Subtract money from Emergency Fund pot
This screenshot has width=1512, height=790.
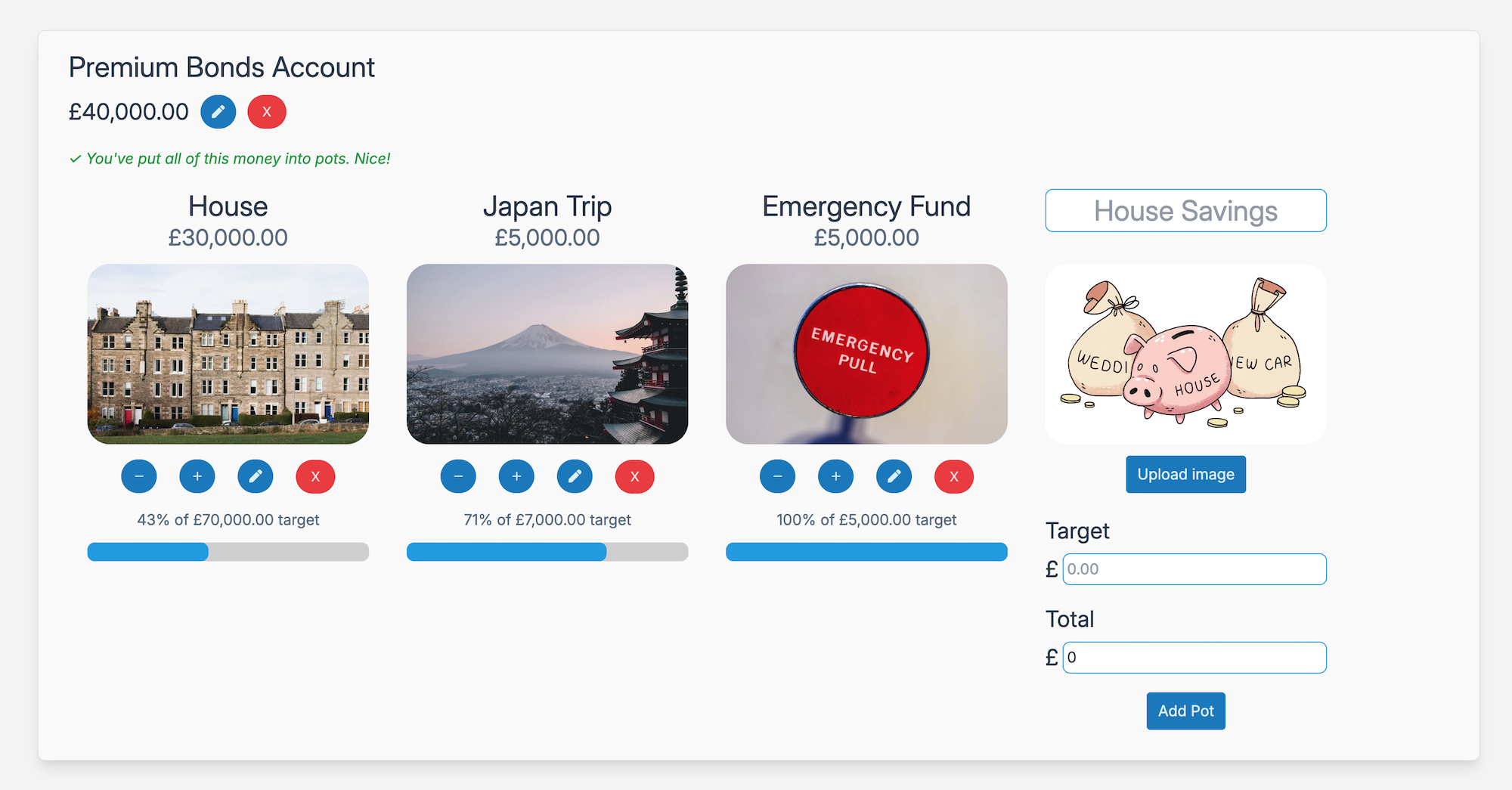click(x=777, y=476)
